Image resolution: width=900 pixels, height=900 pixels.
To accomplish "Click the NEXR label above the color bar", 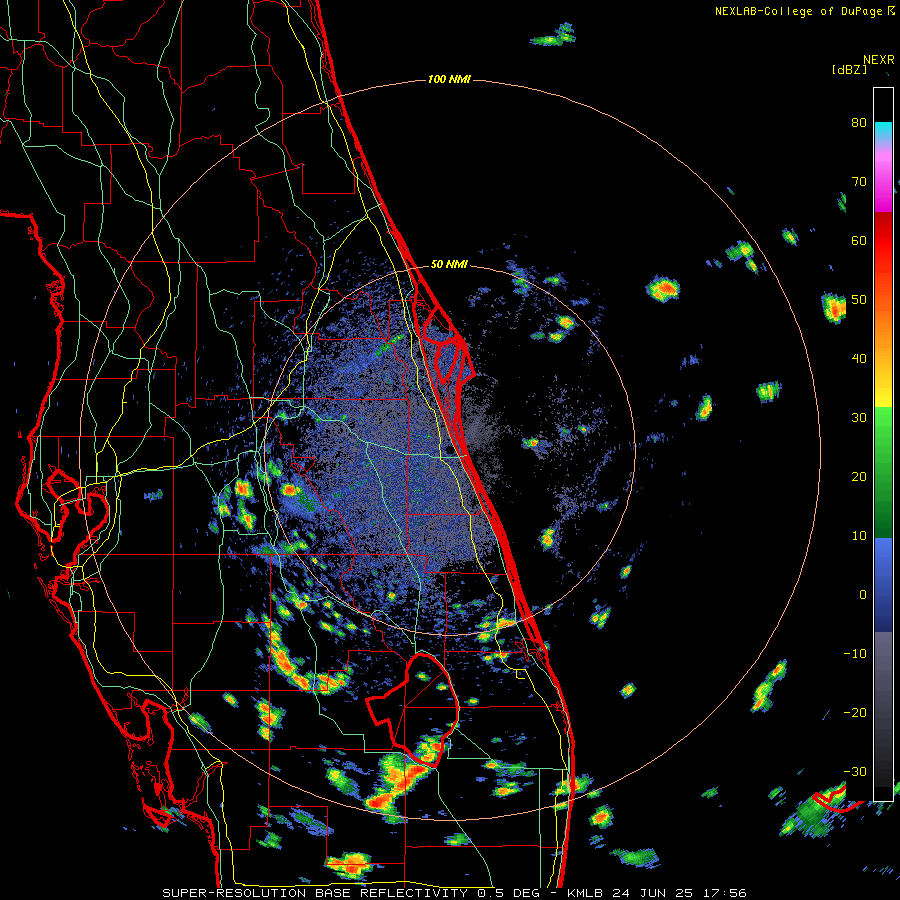I will (x=879, y=60).
